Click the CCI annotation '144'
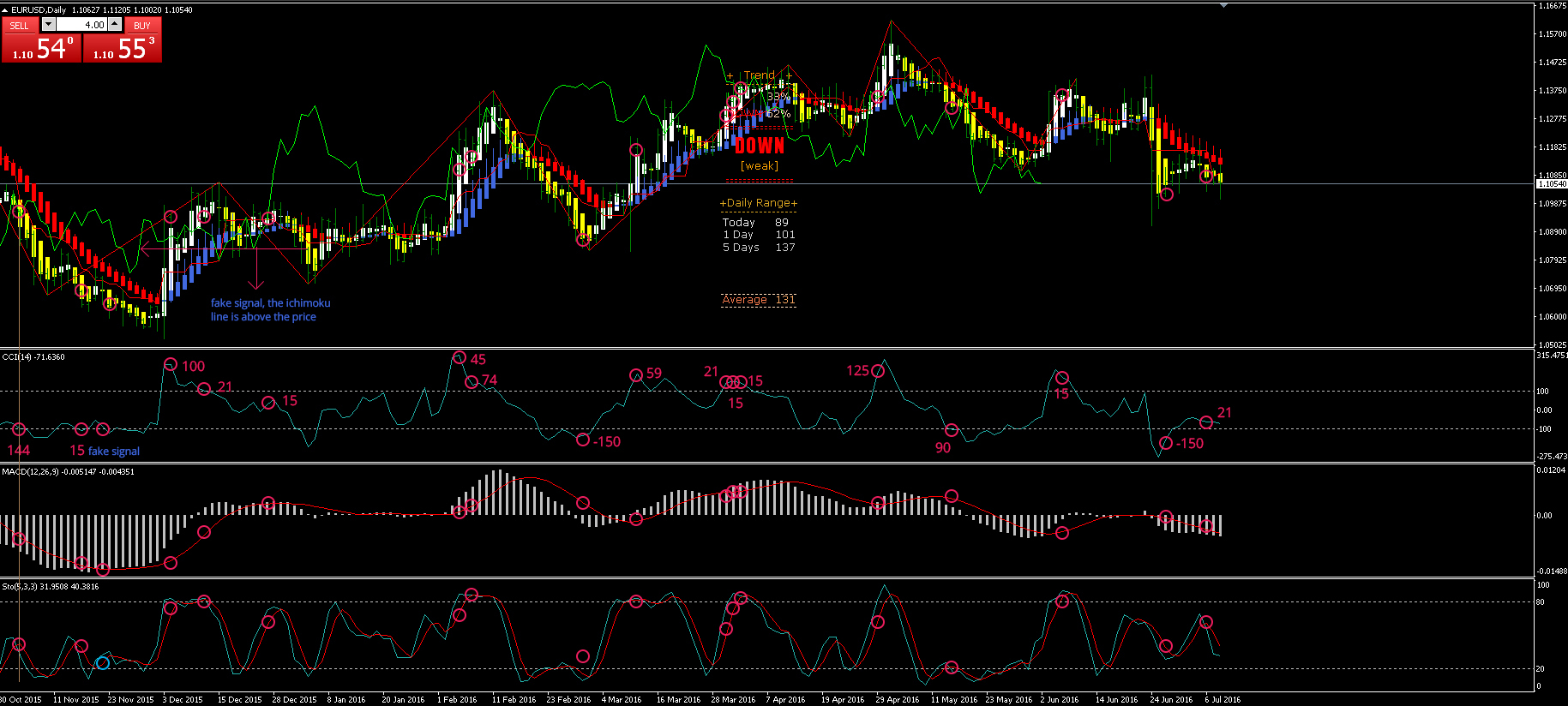The height and width of the screenshot is (706, 1568). coord(19,451)
